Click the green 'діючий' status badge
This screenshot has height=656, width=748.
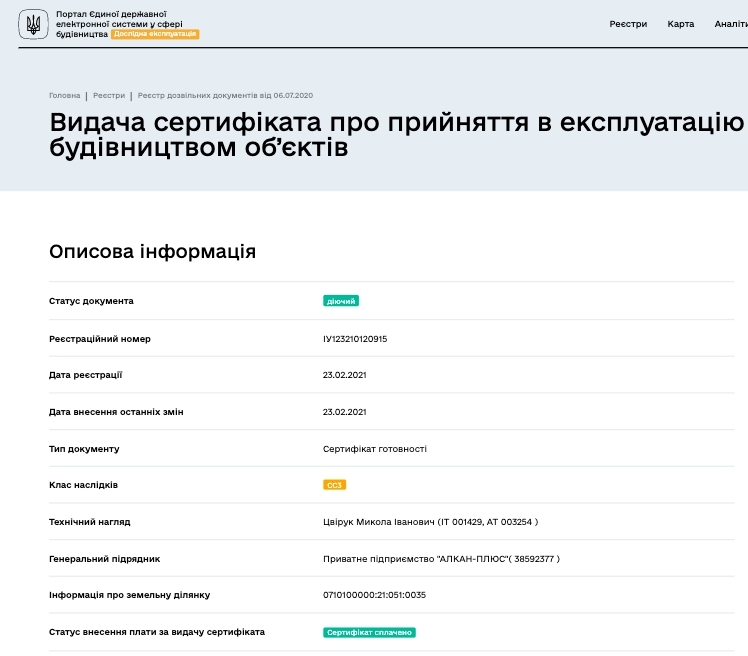[x=341, y=301]
